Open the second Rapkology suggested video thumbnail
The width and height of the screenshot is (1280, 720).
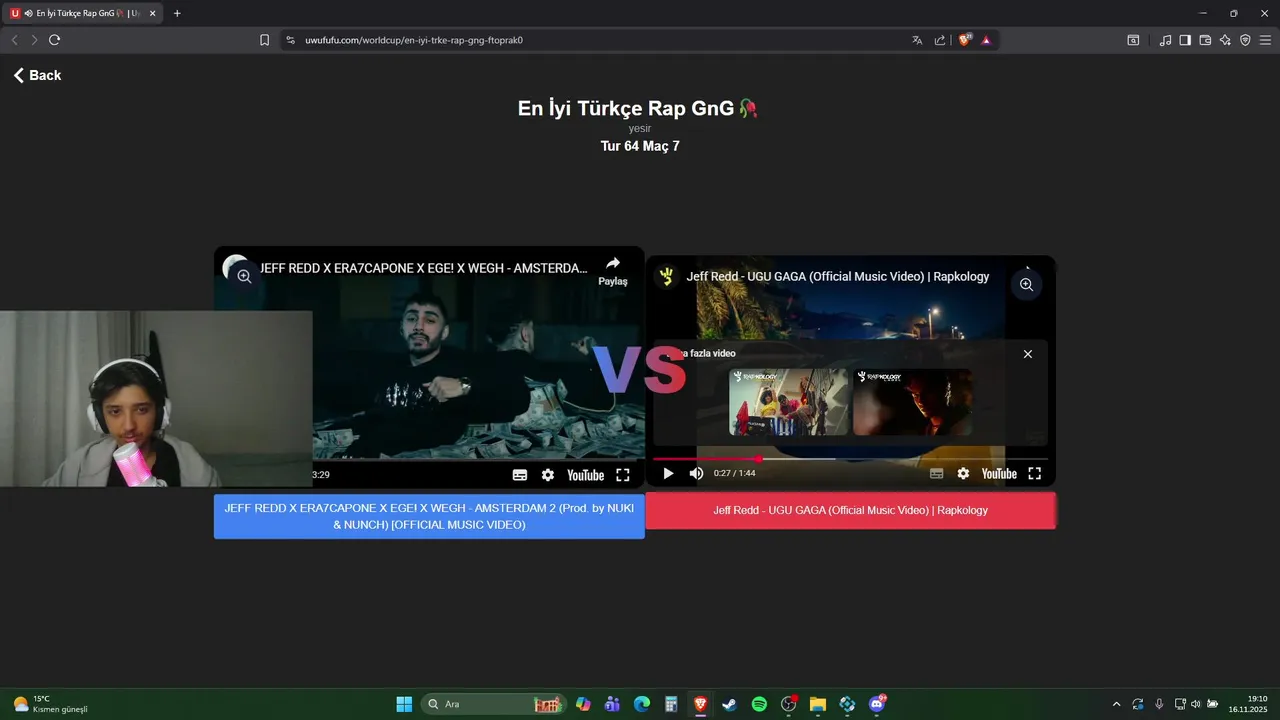click(912, 402)
